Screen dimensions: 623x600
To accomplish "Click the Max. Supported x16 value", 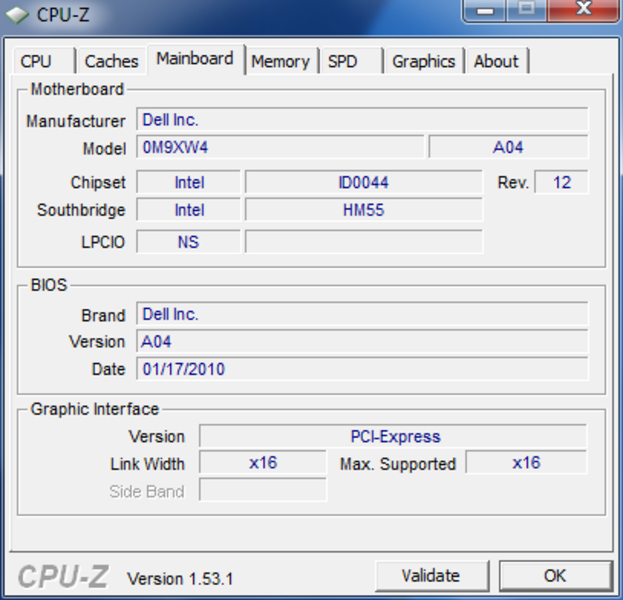I will pyautogui.click(x=526, y=463).
